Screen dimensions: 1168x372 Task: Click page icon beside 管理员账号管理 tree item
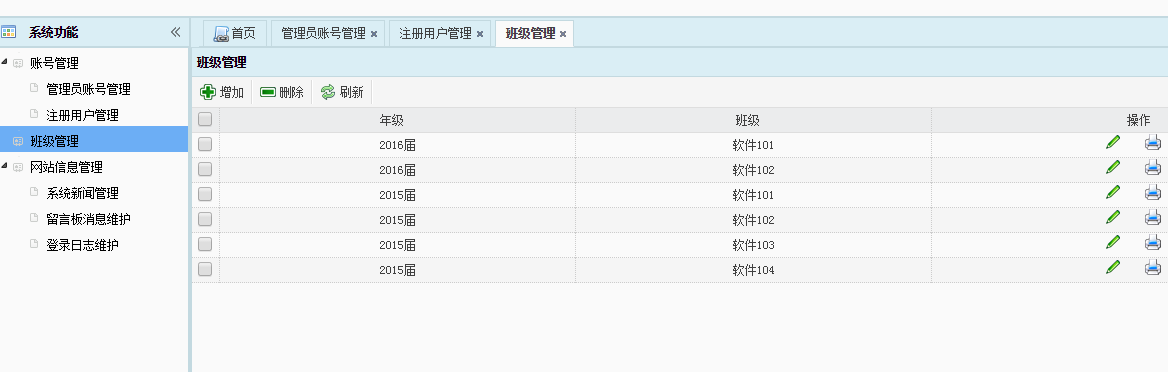point(34,88)
